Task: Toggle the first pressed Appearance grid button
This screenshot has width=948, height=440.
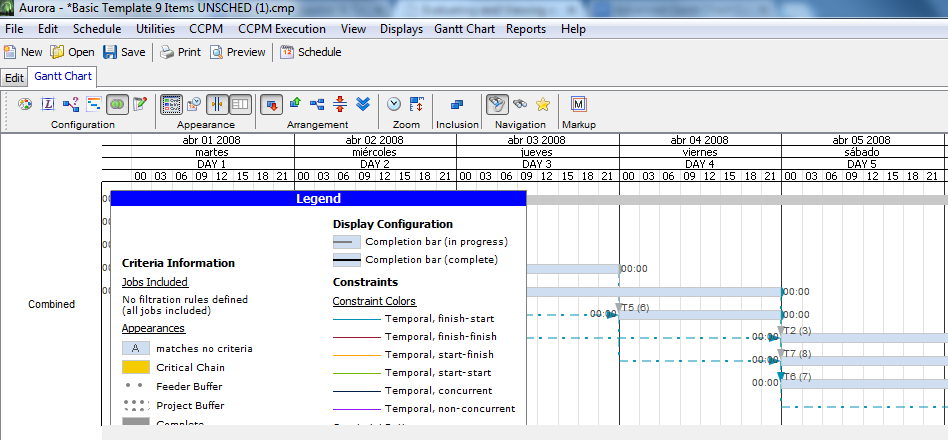Action: coord(171,104)
